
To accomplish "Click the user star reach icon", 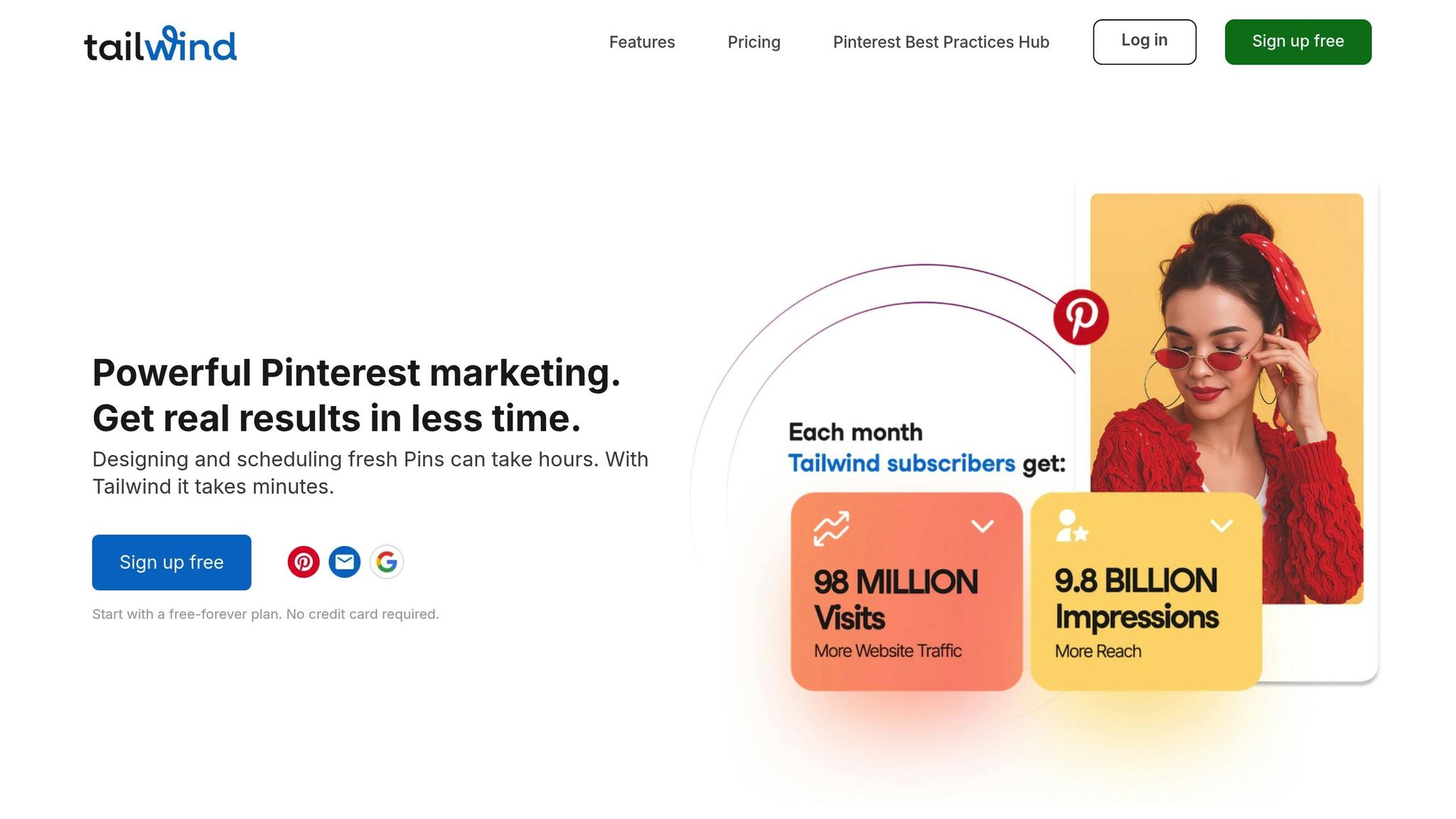I will [1071, 527].
